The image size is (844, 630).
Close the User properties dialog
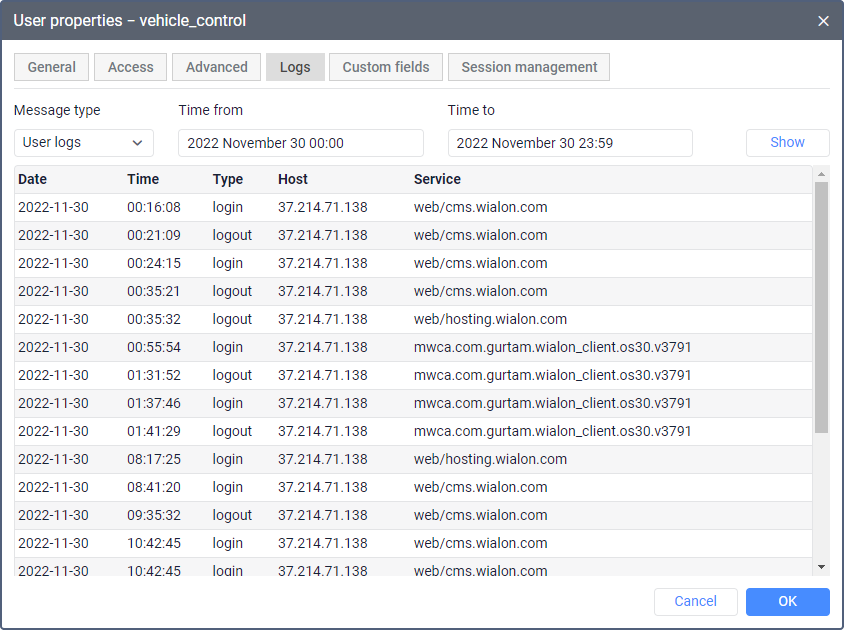click(823, 21)
